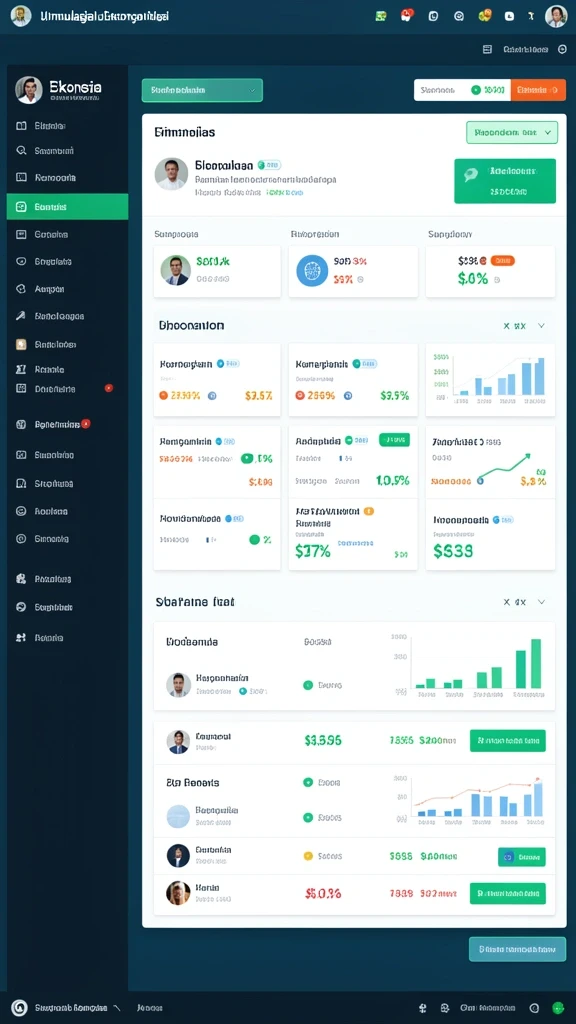The image size is (576, 1024).
Task: Close the section above the table via its X
Action: pos(506,602)
